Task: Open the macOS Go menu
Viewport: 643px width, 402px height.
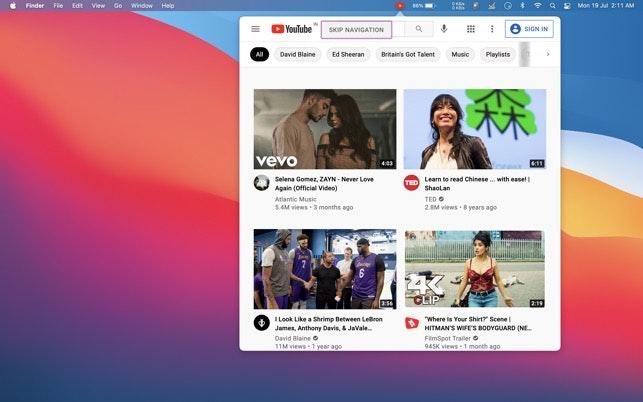Action: 118,5
